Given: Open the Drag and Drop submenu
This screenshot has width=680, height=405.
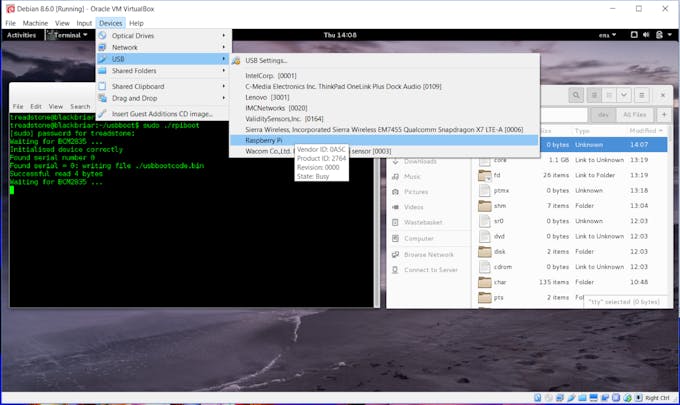Looking at the screenshot, I should [x=164, y=98].
